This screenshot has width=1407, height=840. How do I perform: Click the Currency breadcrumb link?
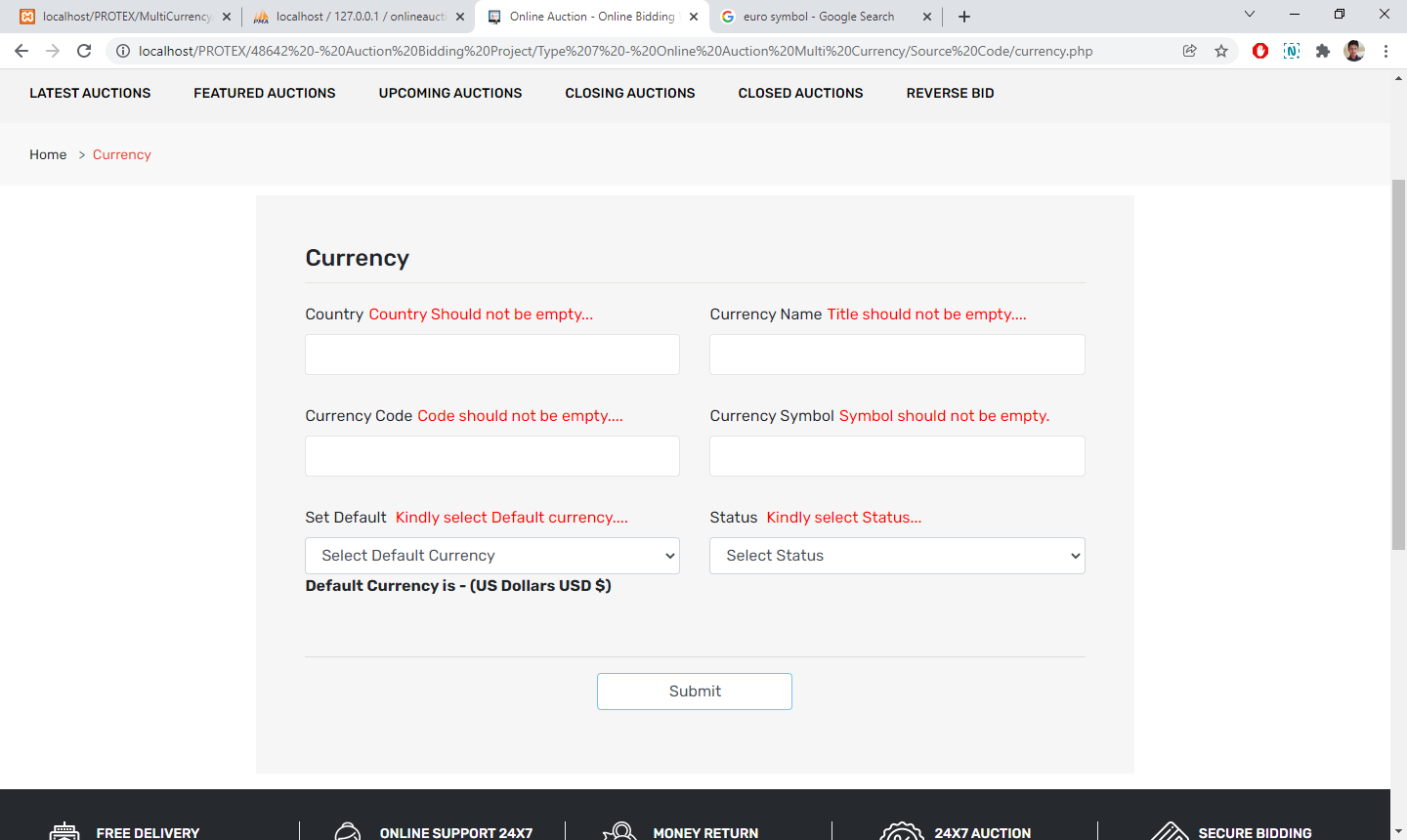[x=122, y=154]
